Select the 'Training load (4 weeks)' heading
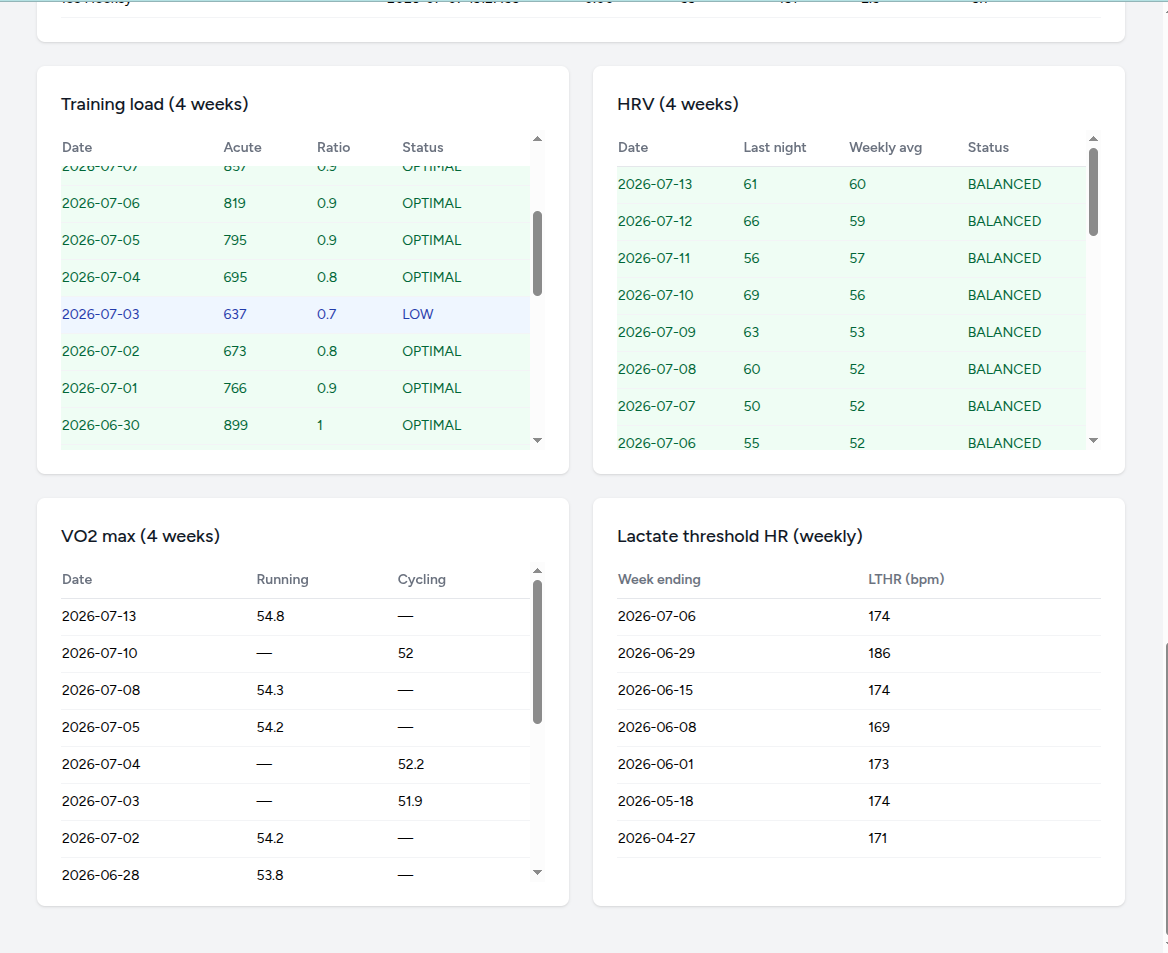 155,104
